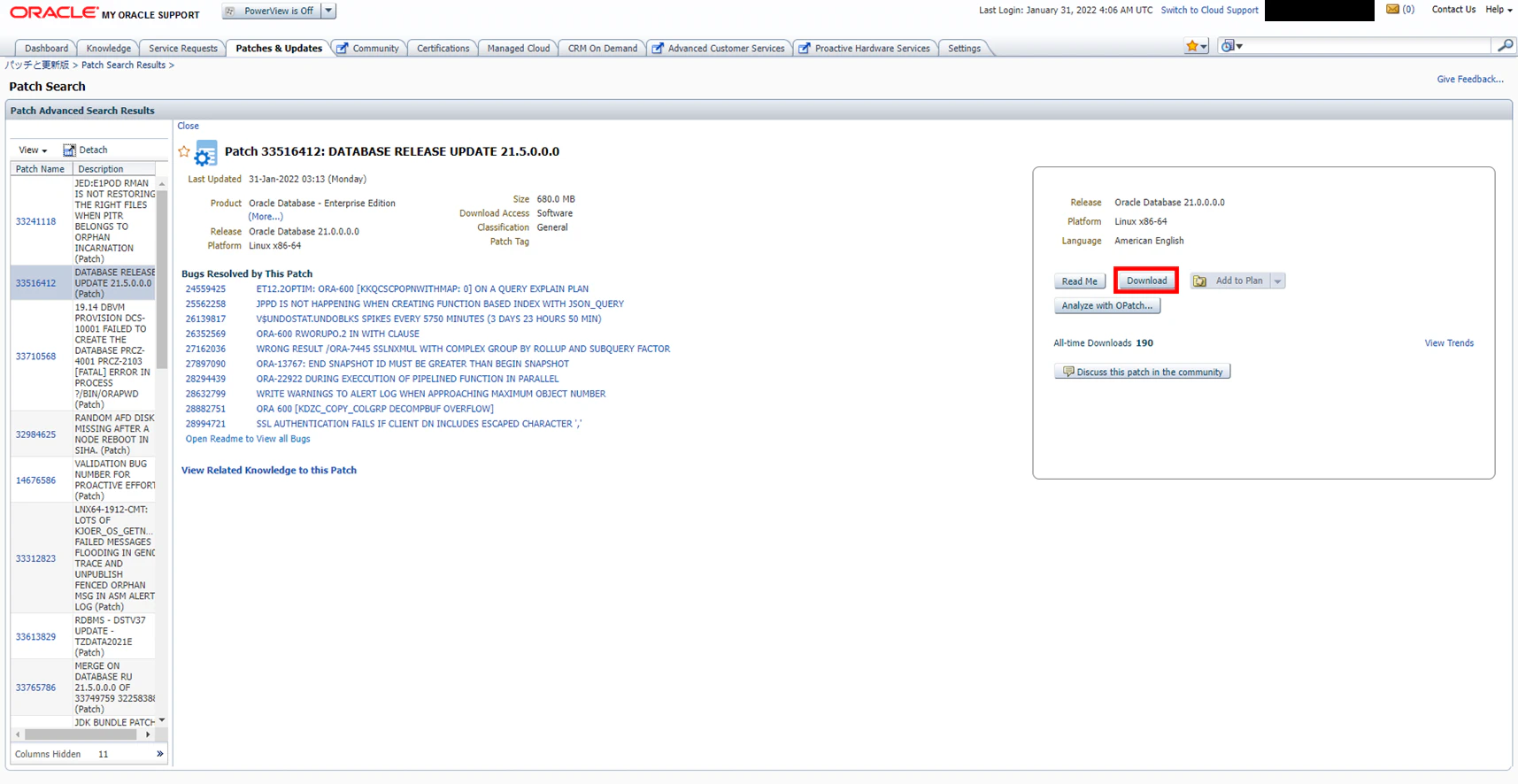Expand the View menu in results table
Viewport: 1518px width, 784px height.
(x=33, y=150)
